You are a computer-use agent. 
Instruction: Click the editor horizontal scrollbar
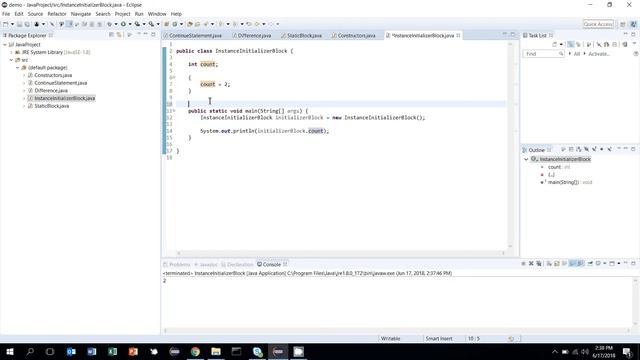(x=341, y=253)
